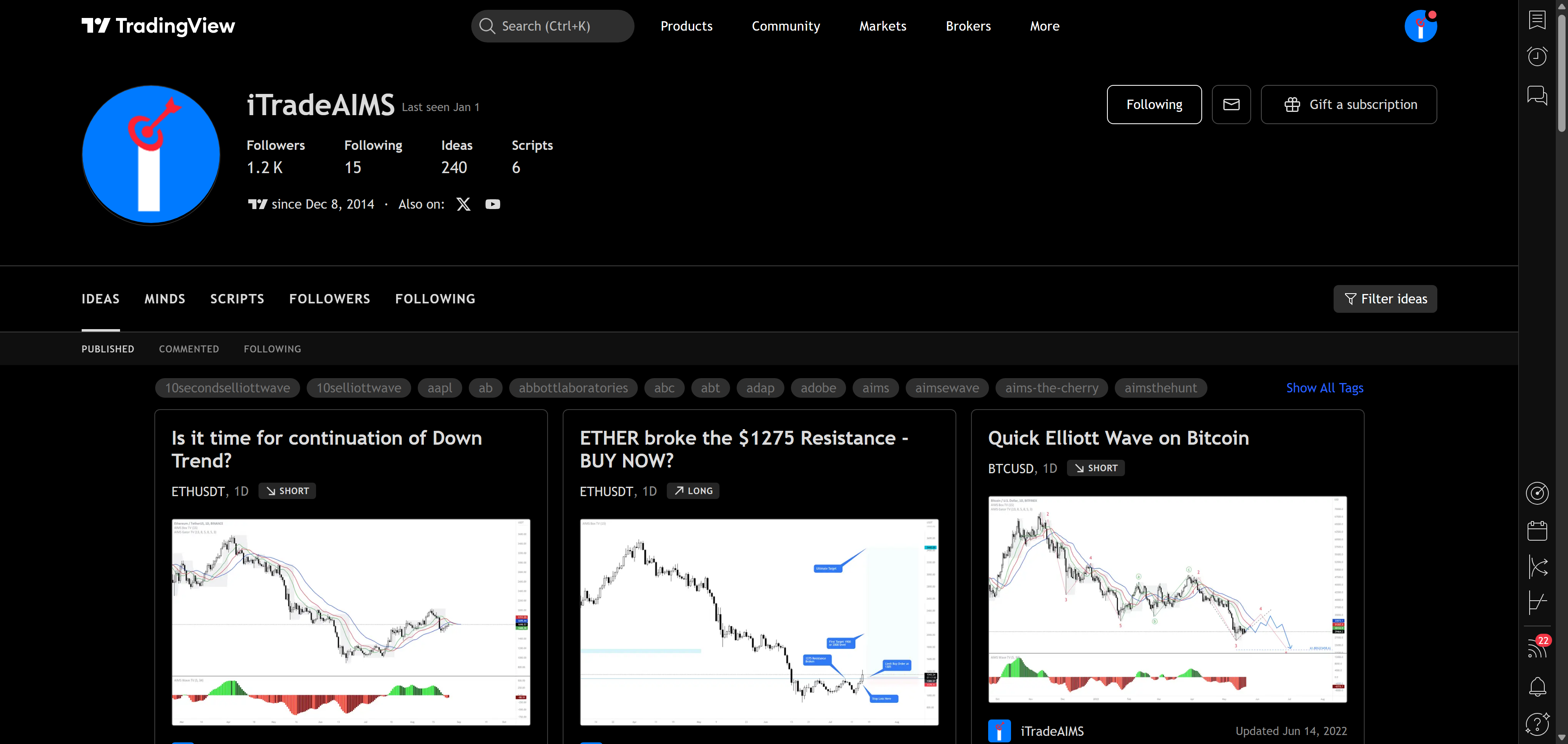Screen dimensions: 1568x744
Task: Filter by the ab tag
Action: (x=485, y=388)
